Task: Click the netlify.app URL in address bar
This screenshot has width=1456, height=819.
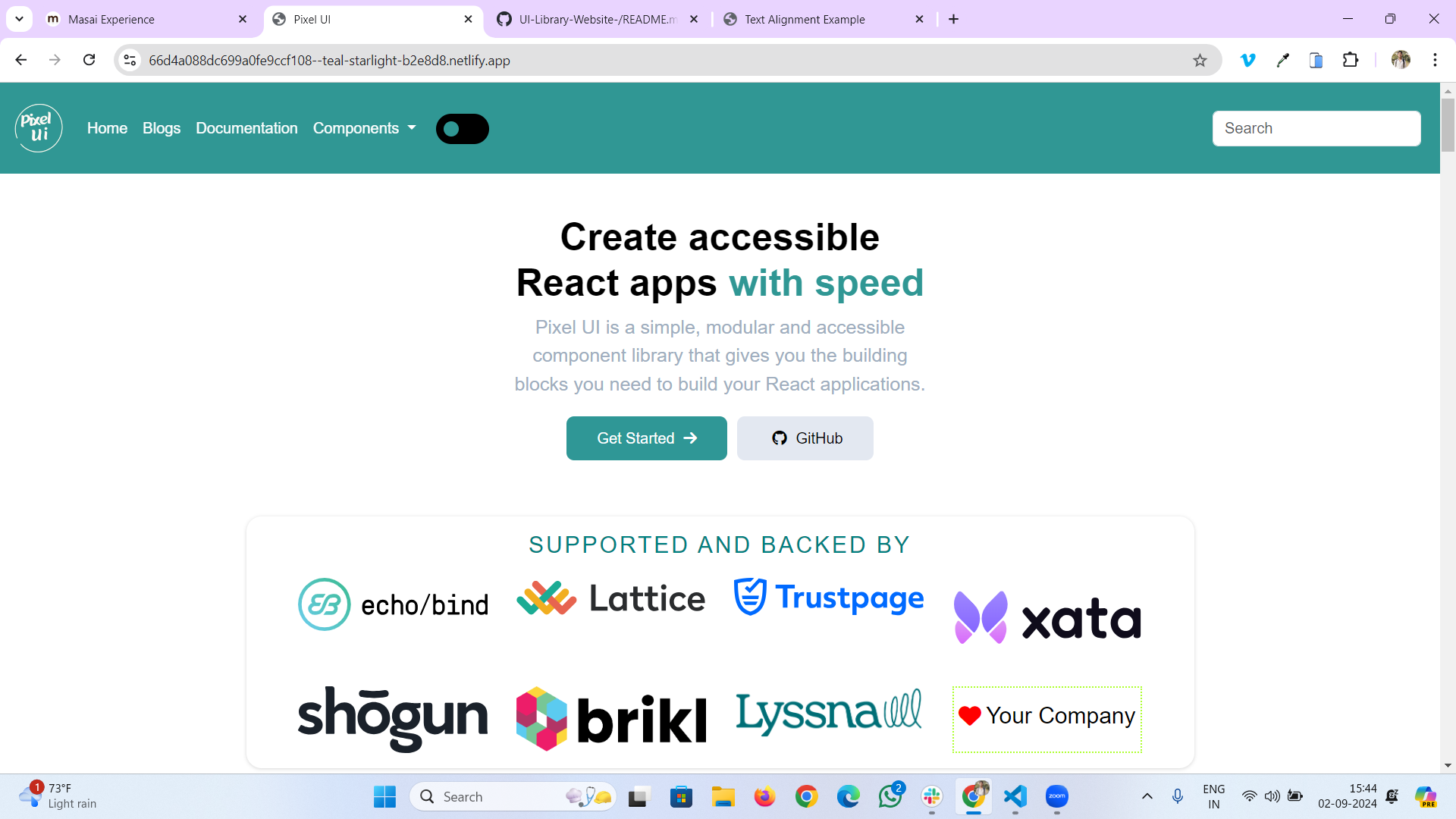Action: tap(329, 60)
